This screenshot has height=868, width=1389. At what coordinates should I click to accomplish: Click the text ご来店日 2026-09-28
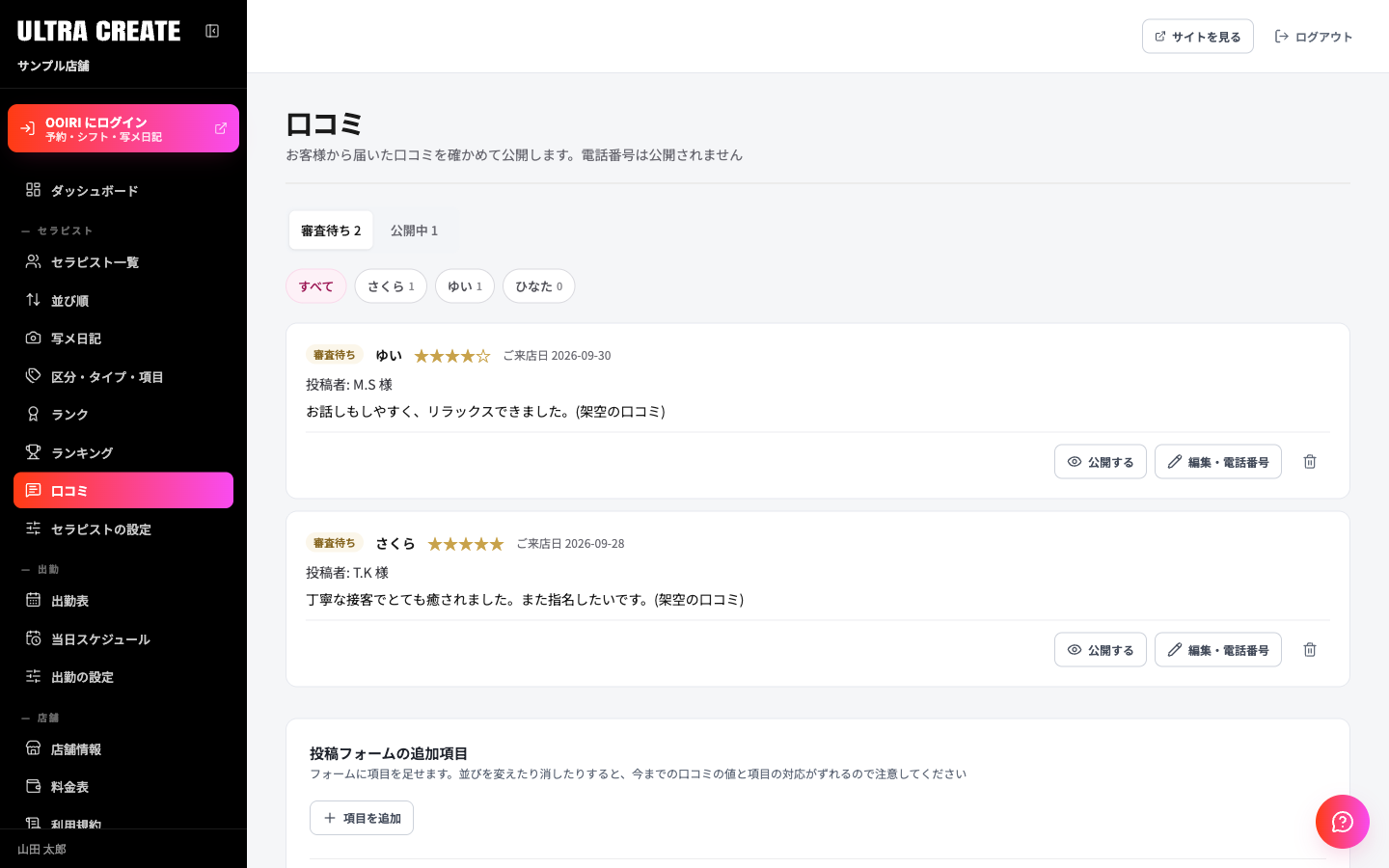tap(570, 544)
